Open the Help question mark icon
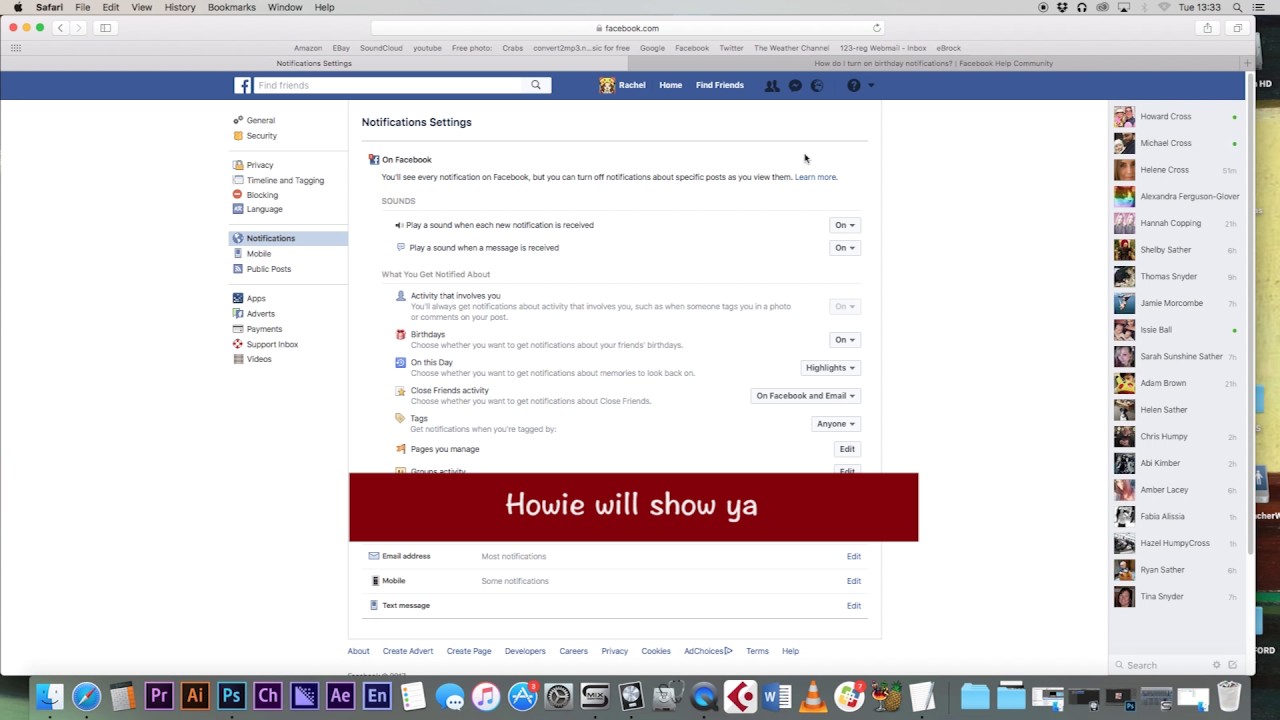The width and height of the screenshot is (1280, 720). [853, 86]
